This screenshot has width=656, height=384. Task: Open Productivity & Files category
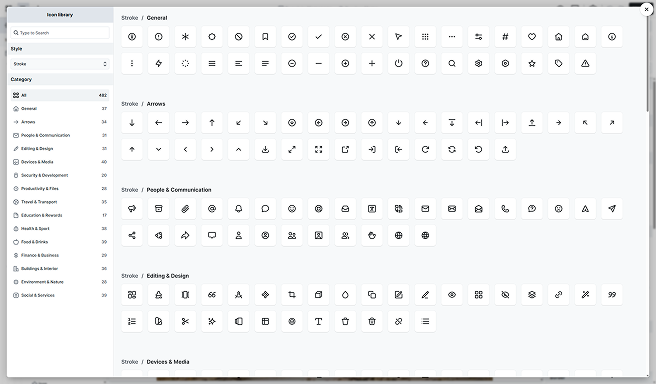[x=60, y=189]
